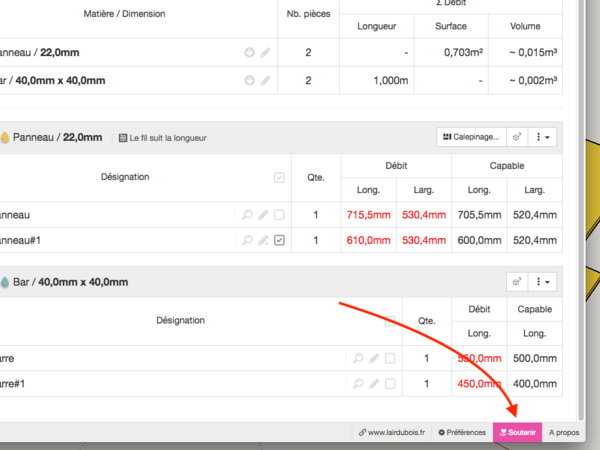Click the circle arrow icon in Panneau 22,0mm summary row
Image resolution: width=600 pixels, height=450 pixels.
tap(249, 52)
